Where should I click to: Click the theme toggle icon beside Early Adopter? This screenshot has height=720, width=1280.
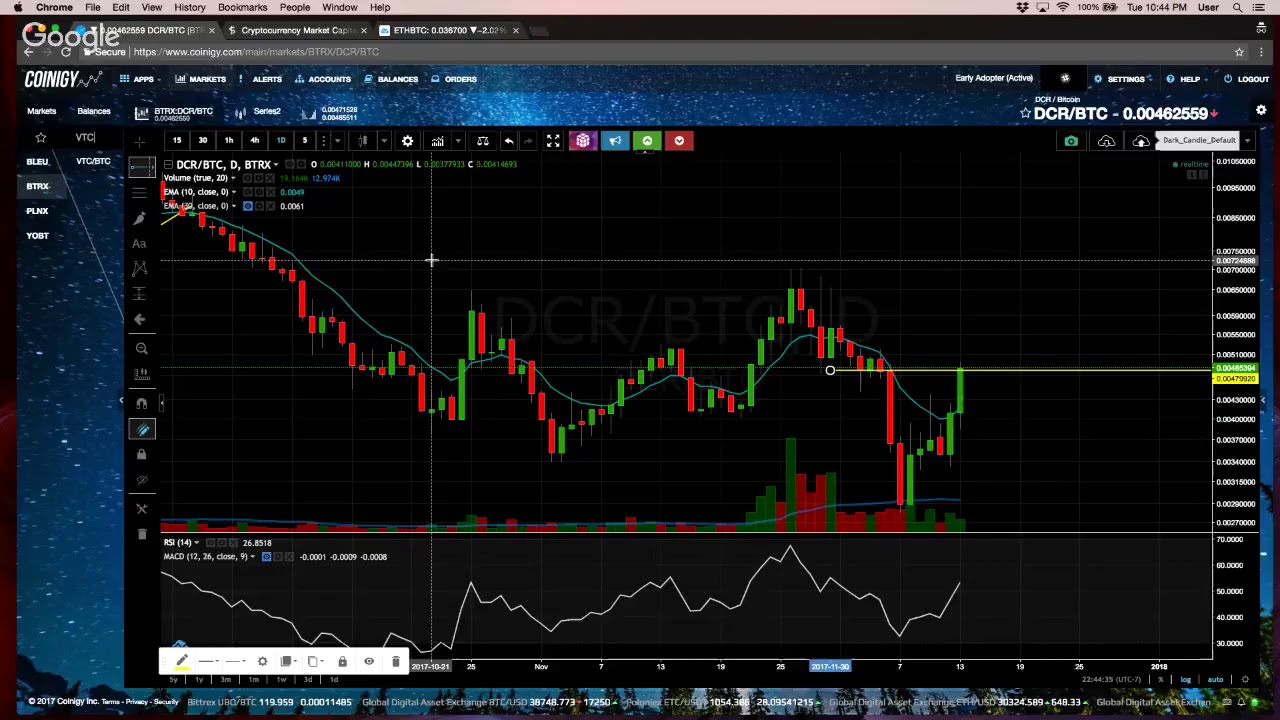tap(1065, 78)
